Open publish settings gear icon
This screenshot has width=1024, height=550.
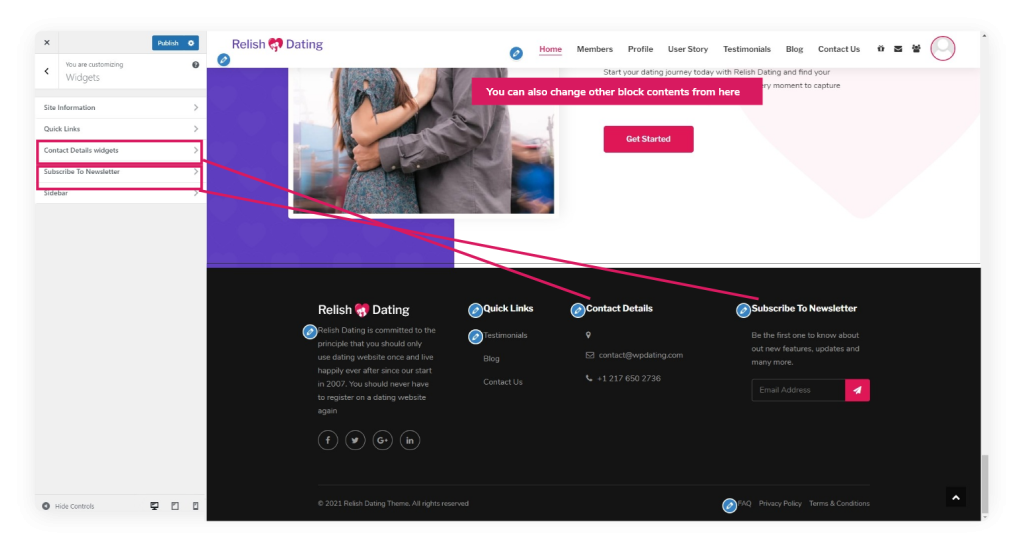point(191,43)
